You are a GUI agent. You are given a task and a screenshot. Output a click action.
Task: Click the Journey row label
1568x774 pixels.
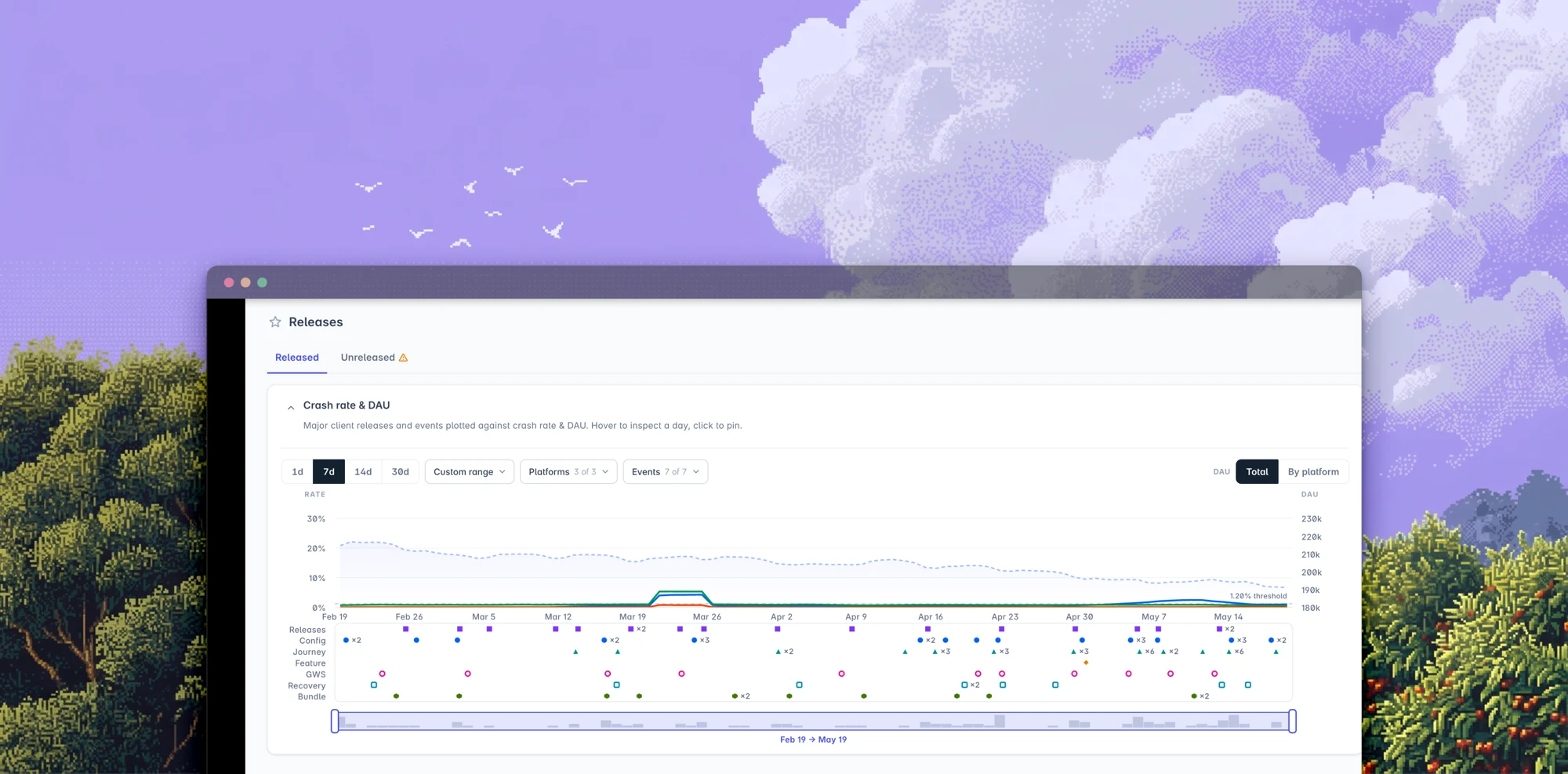tap(309, 652)
